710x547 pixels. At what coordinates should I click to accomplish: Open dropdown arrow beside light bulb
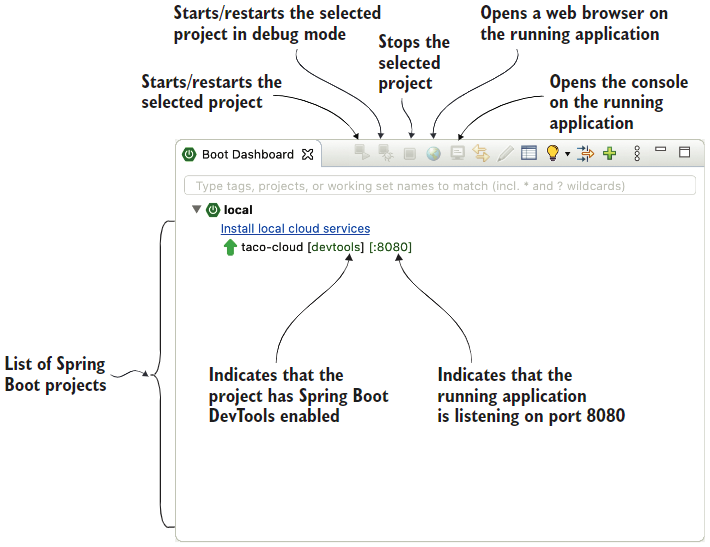(567, 155)
